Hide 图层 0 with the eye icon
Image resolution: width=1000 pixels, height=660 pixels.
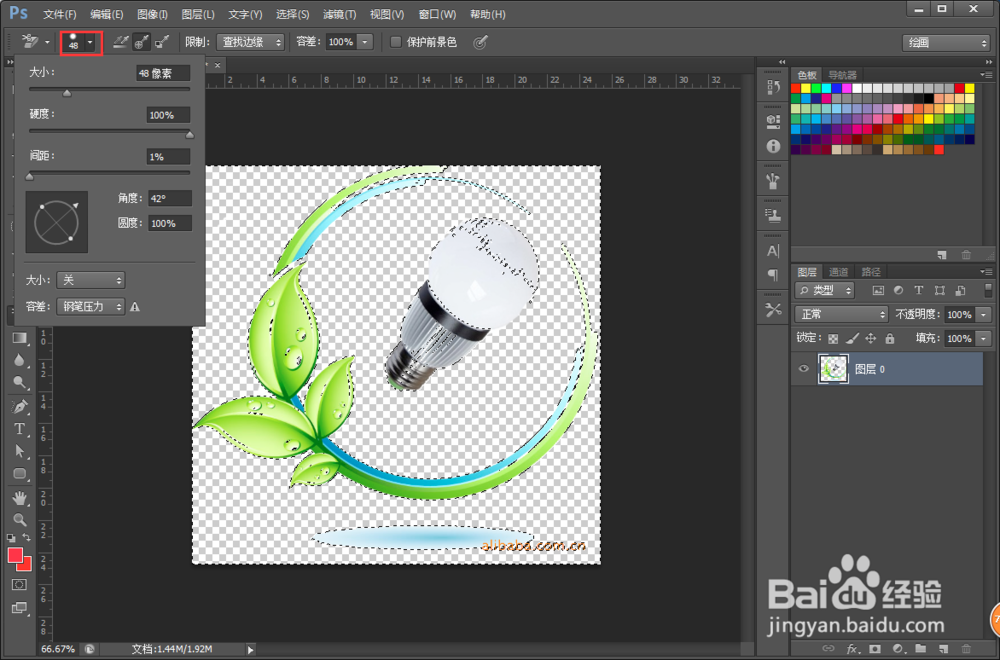tap(804, 369)
